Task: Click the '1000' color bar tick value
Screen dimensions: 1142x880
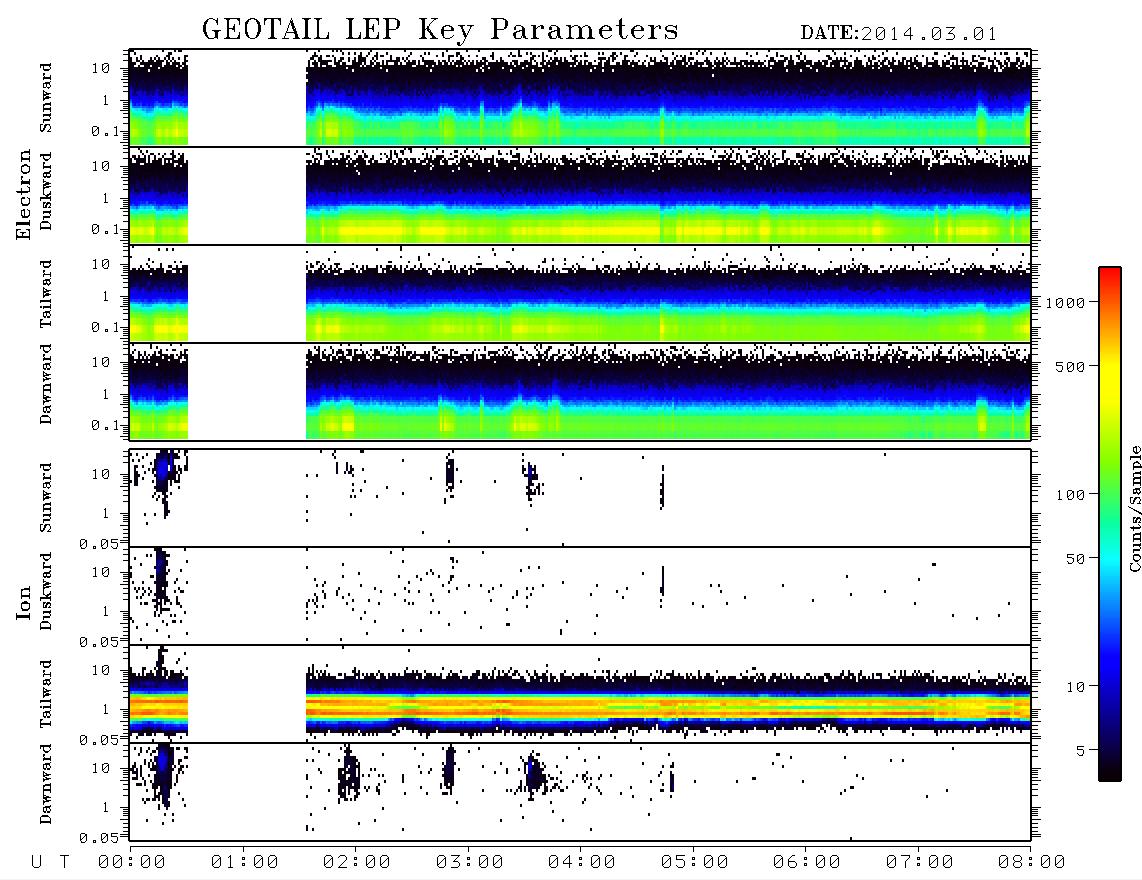Action: point(1065,303)
